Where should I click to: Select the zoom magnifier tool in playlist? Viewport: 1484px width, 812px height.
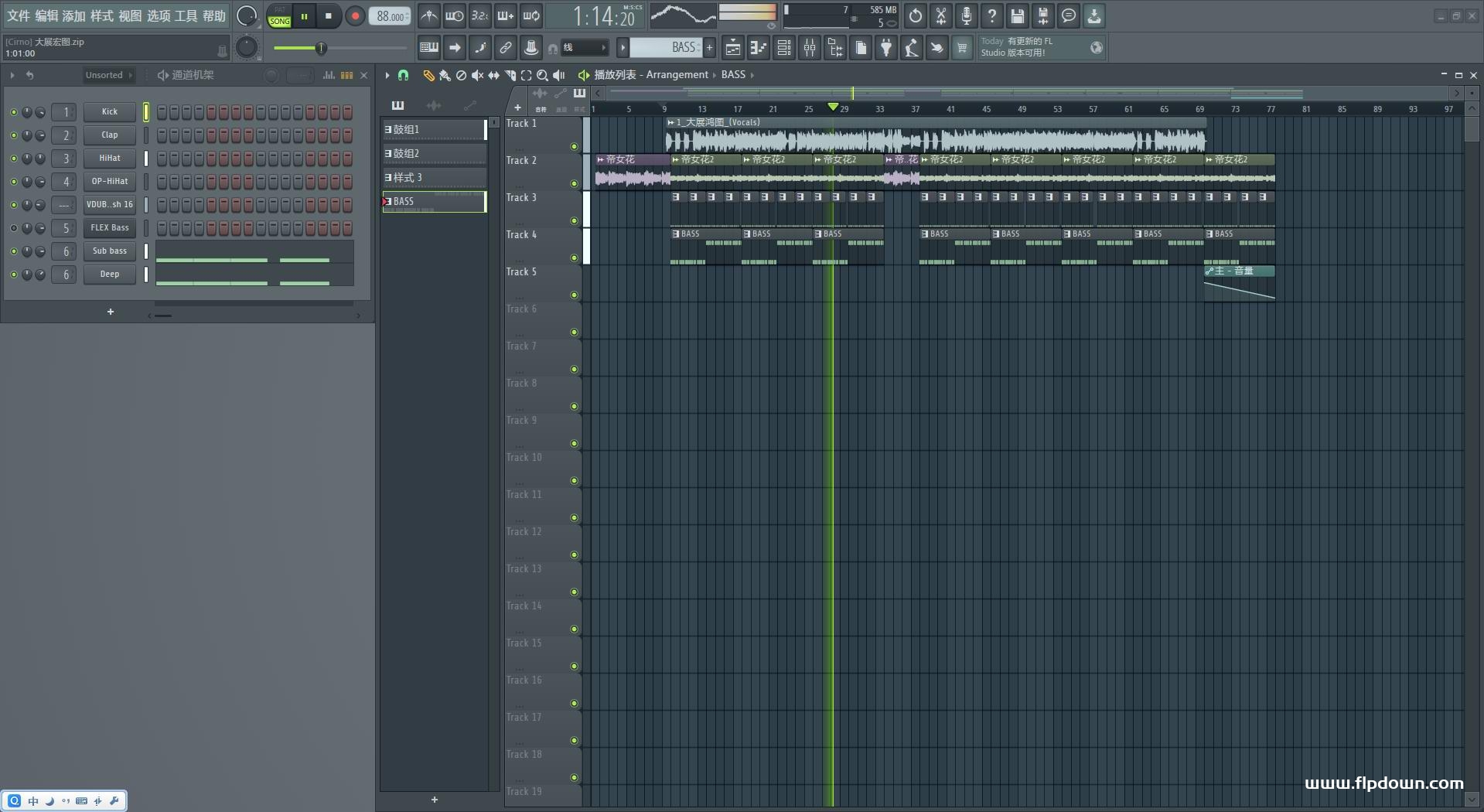[x=542, y=75]
